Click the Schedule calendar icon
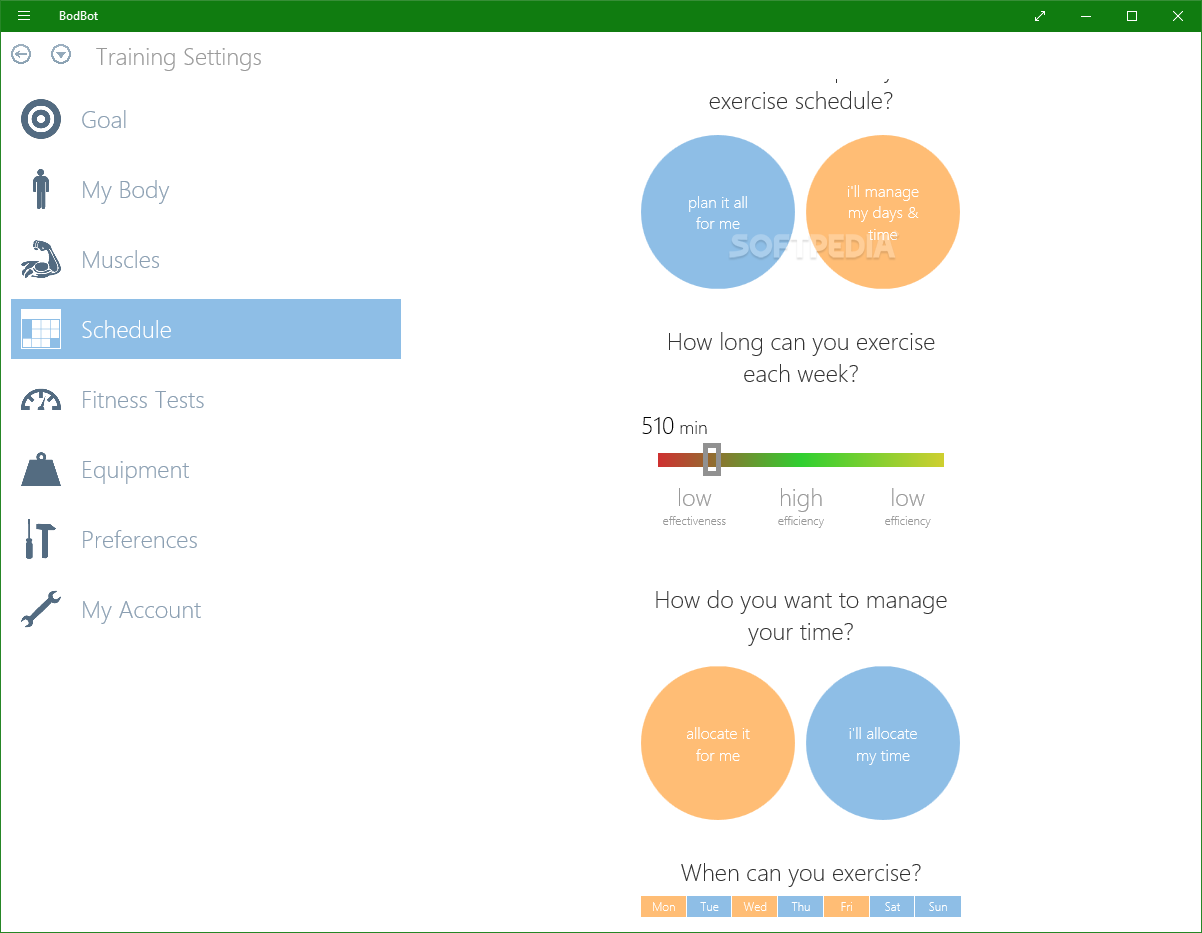Image resolution: width=1202 pixels, height=933 pixels. pyautogui.click(x=41, y=329)
